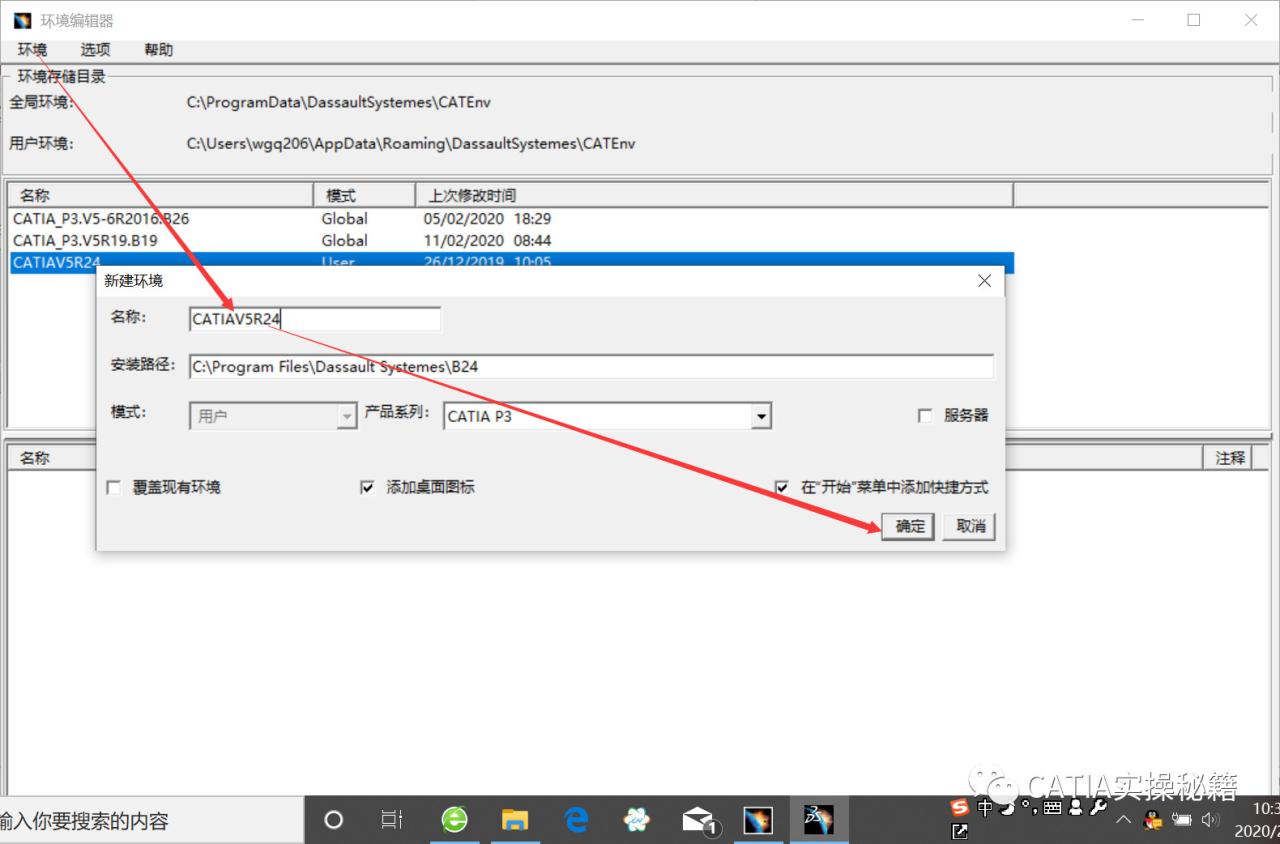Uncheck the 添加桌面图标 checkbox
Image resolution: width=1280 pixels, height=844 pixels.
pos(367,488)
